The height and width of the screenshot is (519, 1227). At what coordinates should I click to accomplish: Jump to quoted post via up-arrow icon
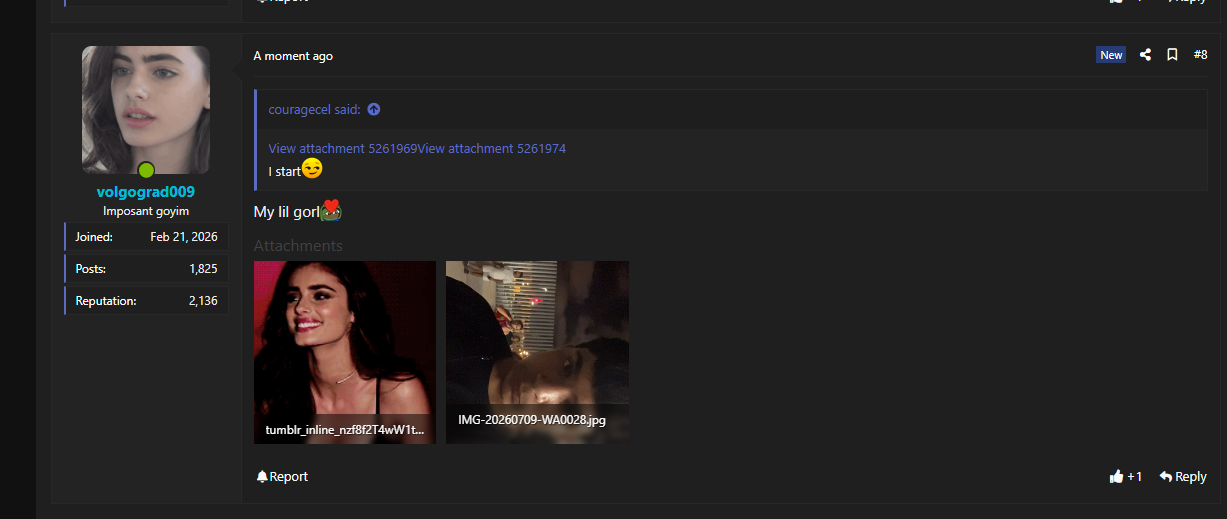pyautogui.click(x=374, y=109)
